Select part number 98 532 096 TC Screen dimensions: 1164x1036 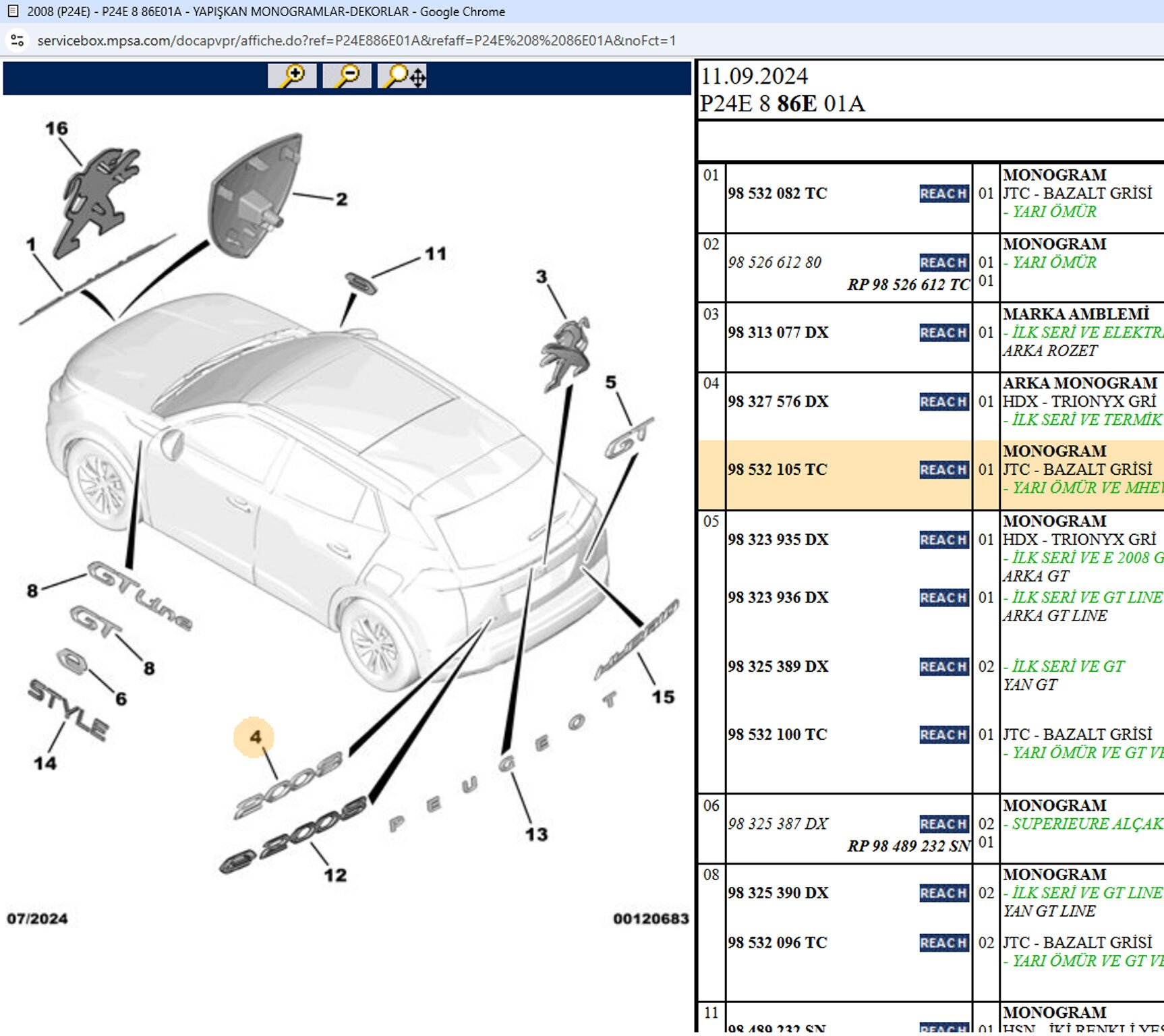[777, 943]
